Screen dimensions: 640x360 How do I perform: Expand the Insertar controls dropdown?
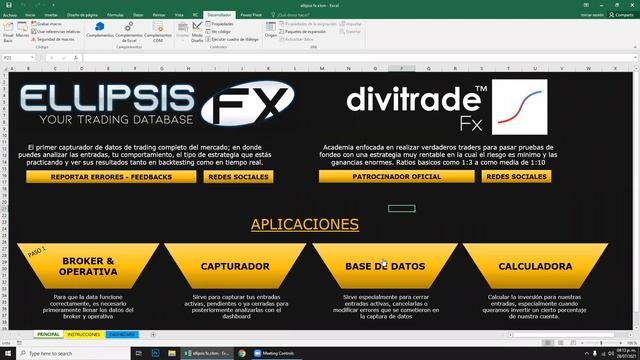coord(183,31)
